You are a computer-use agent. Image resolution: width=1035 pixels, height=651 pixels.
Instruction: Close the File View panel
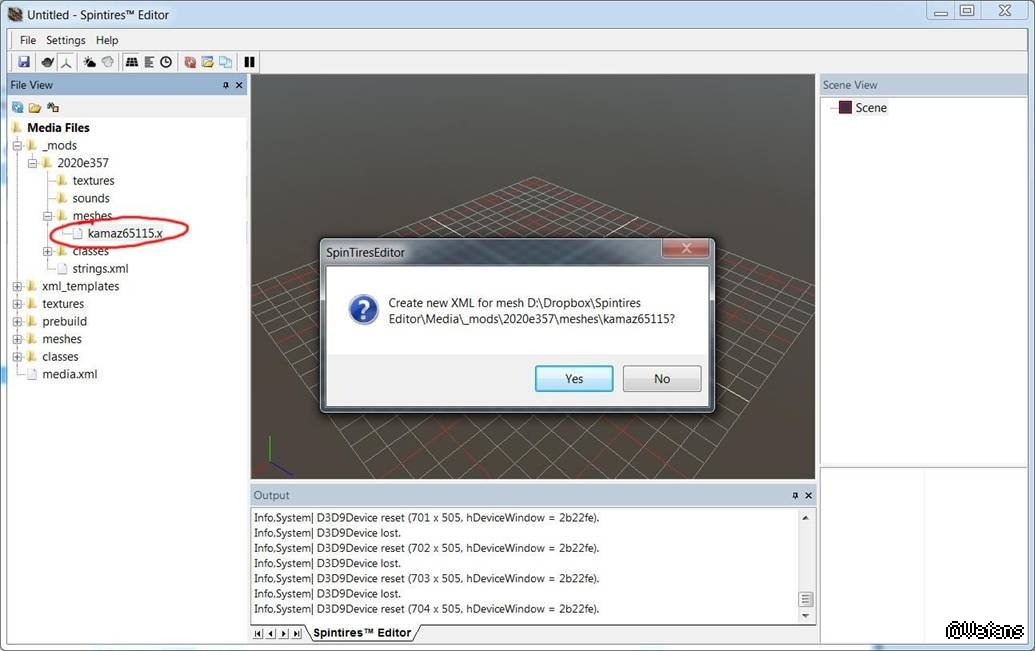point(239,85)
